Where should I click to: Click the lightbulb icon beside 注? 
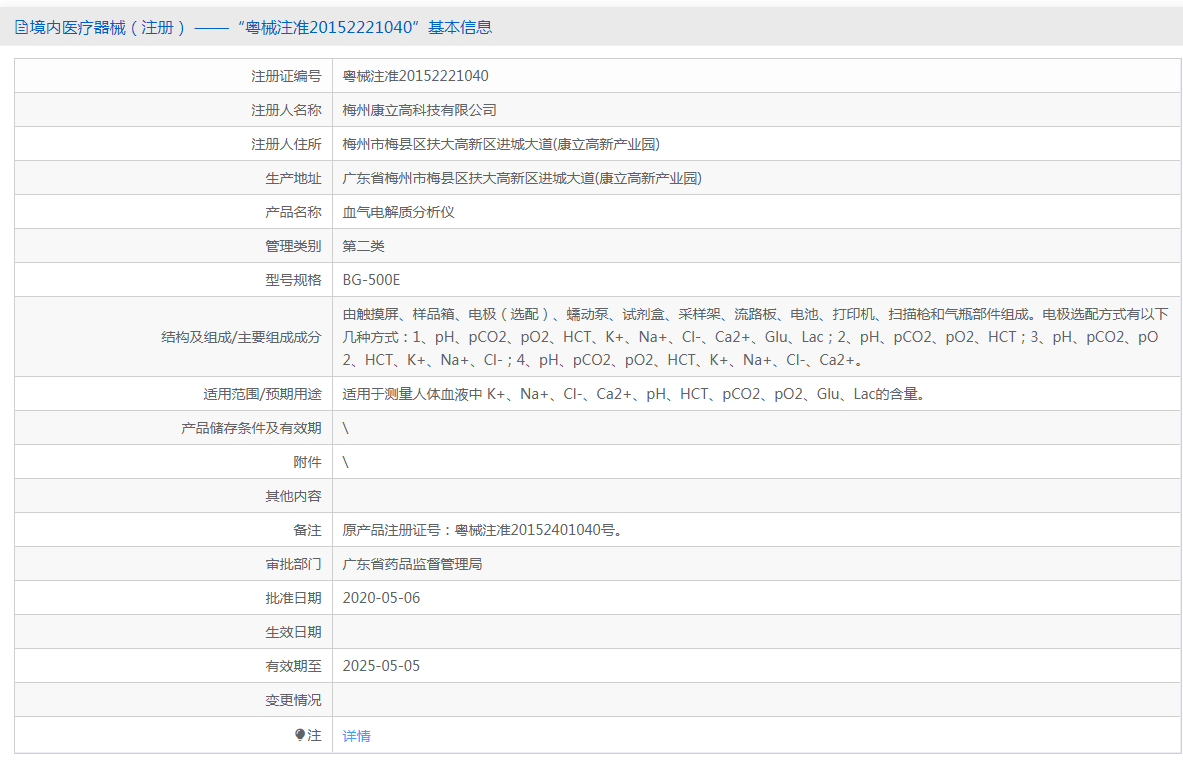click(300, 735)
